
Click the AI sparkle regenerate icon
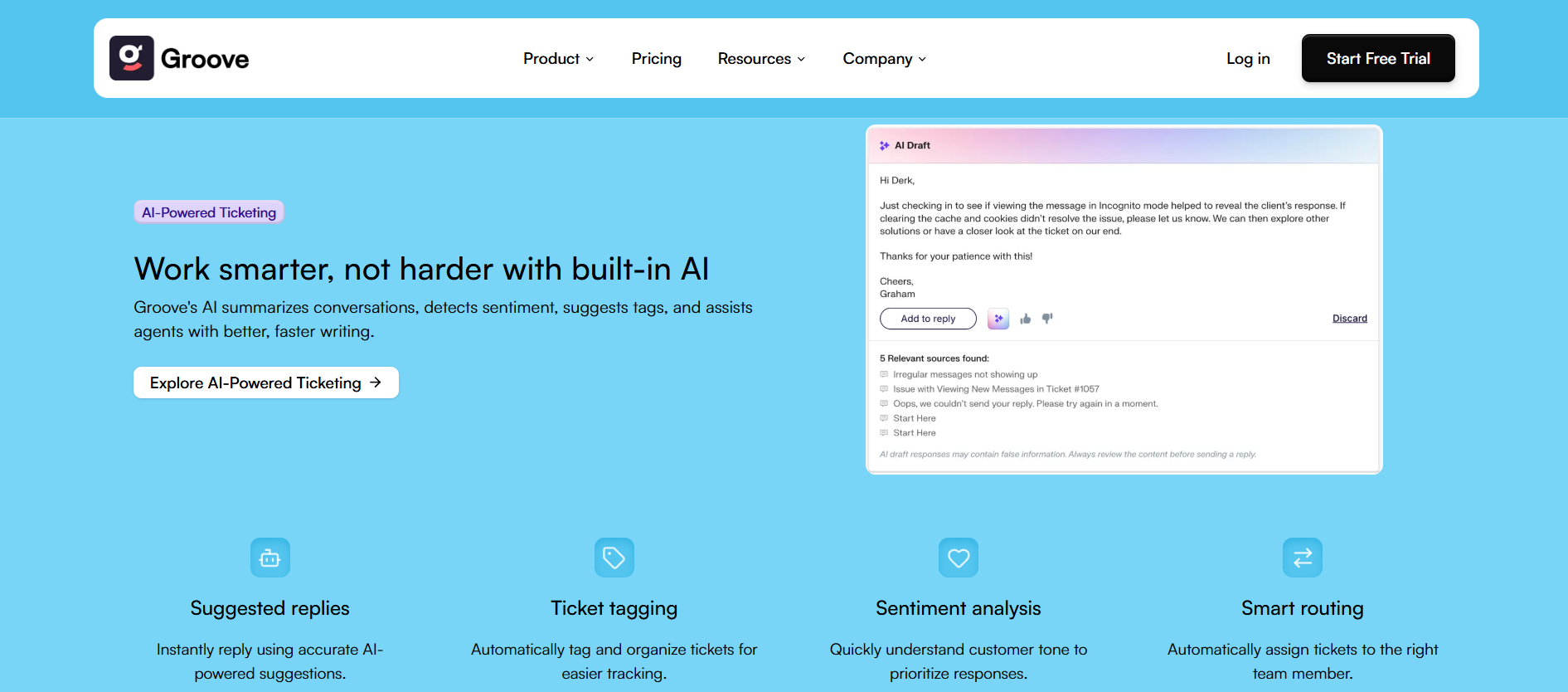(x=998, y=319)
